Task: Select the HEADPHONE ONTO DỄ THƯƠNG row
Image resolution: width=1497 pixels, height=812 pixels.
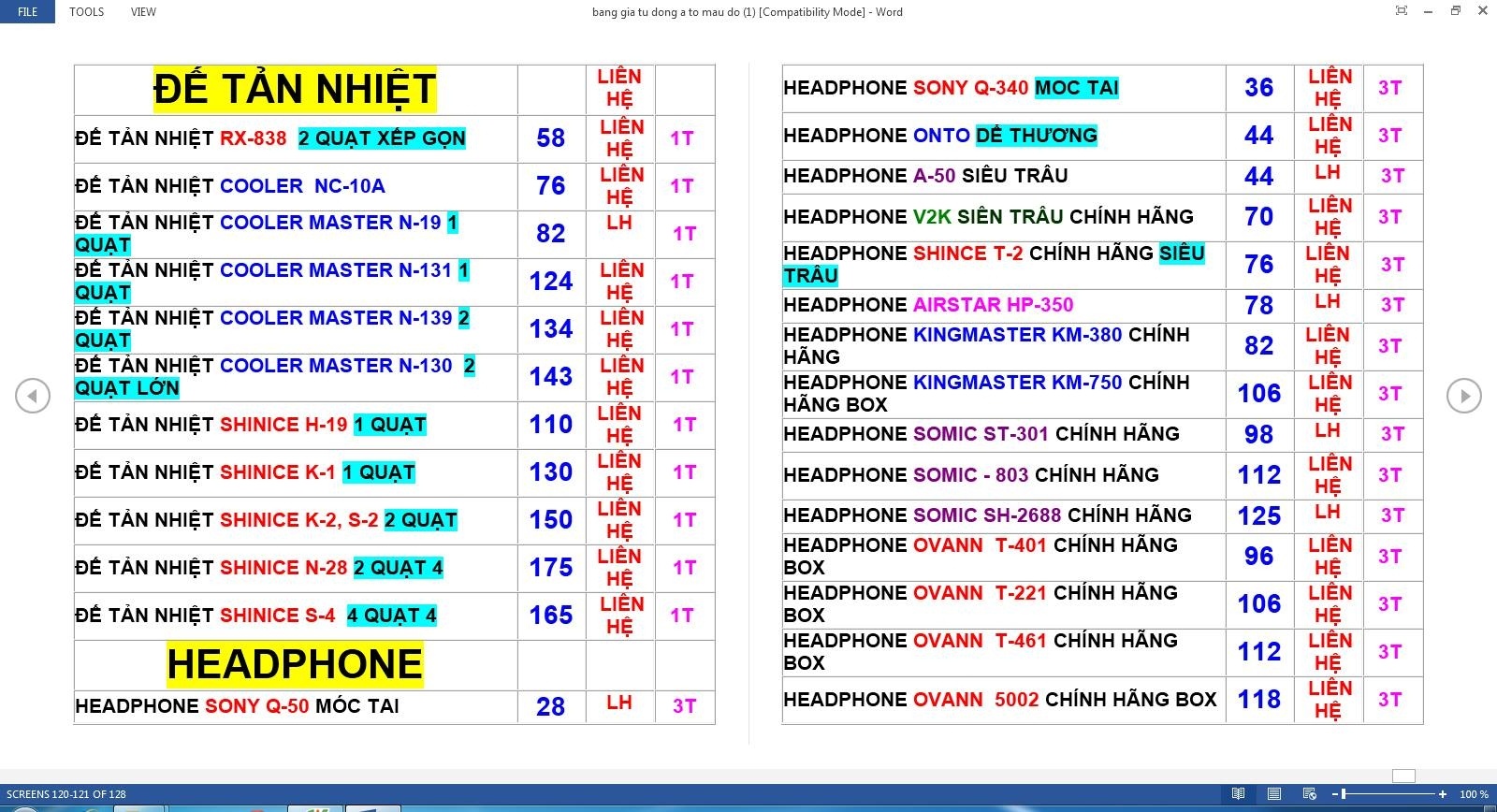Action: (940, 136)
